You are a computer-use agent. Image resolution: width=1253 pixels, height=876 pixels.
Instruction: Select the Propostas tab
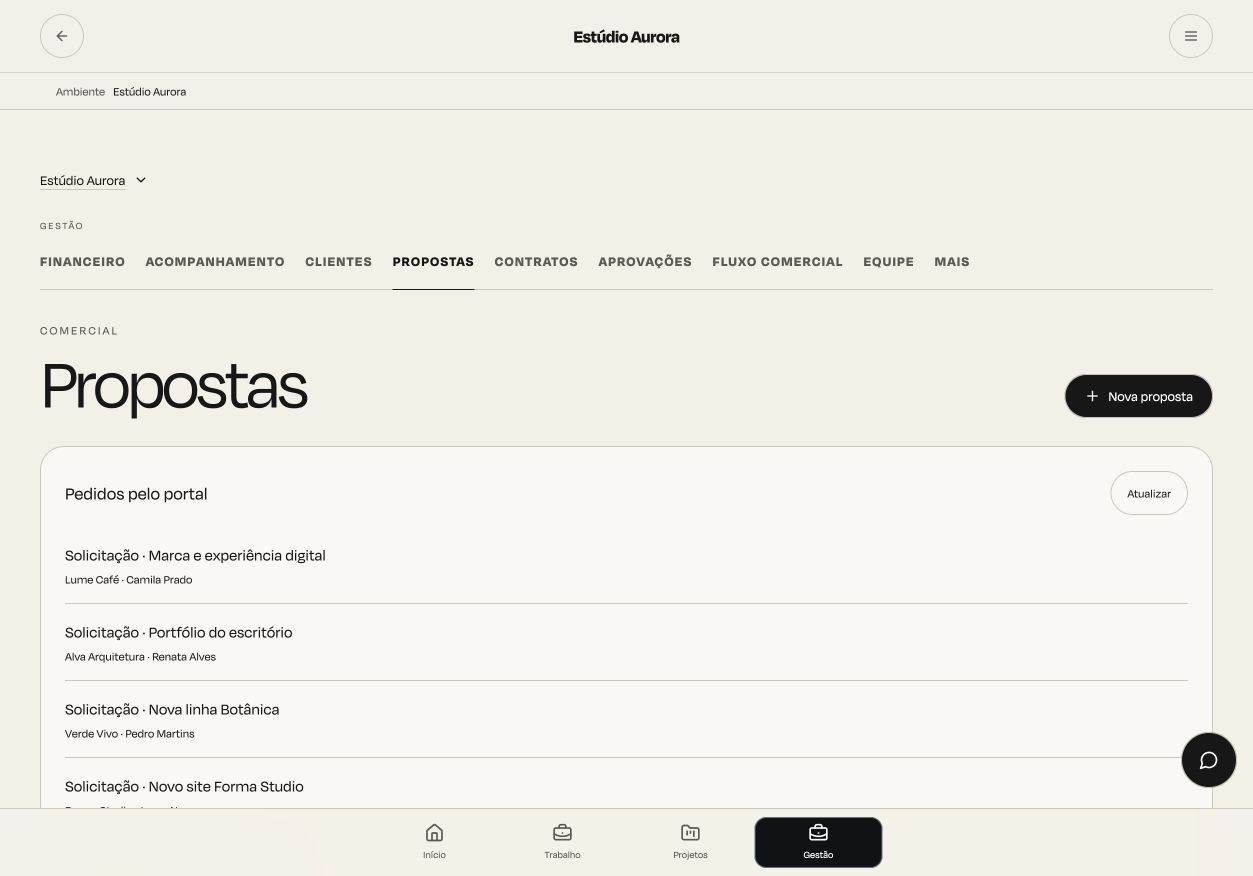[433, 262]
